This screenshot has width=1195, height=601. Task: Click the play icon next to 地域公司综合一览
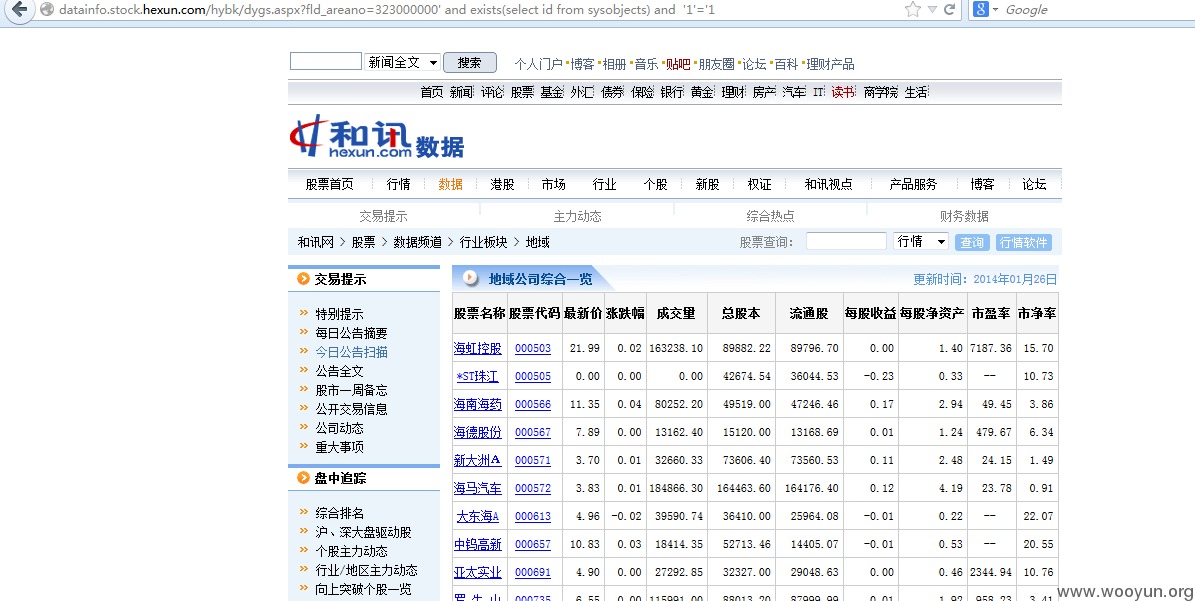pos(470,279)
